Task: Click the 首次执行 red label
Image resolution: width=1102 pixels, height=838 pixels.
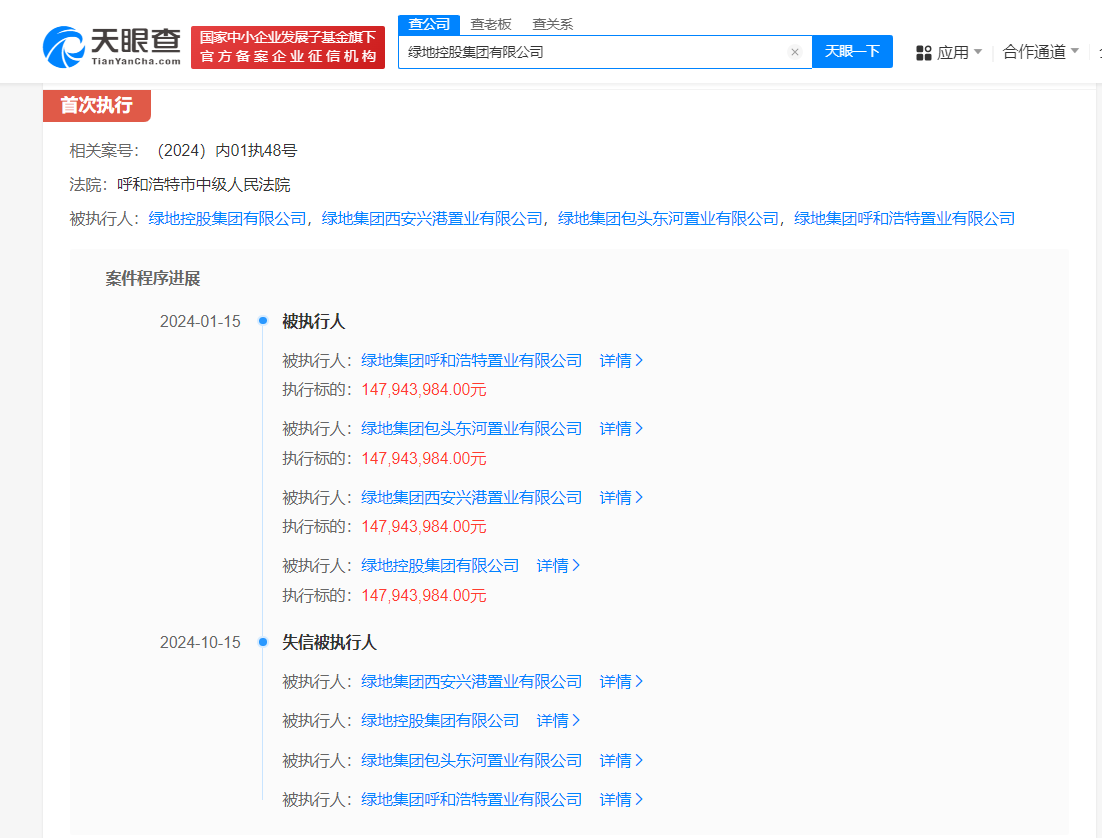Action: pos(97,105)
